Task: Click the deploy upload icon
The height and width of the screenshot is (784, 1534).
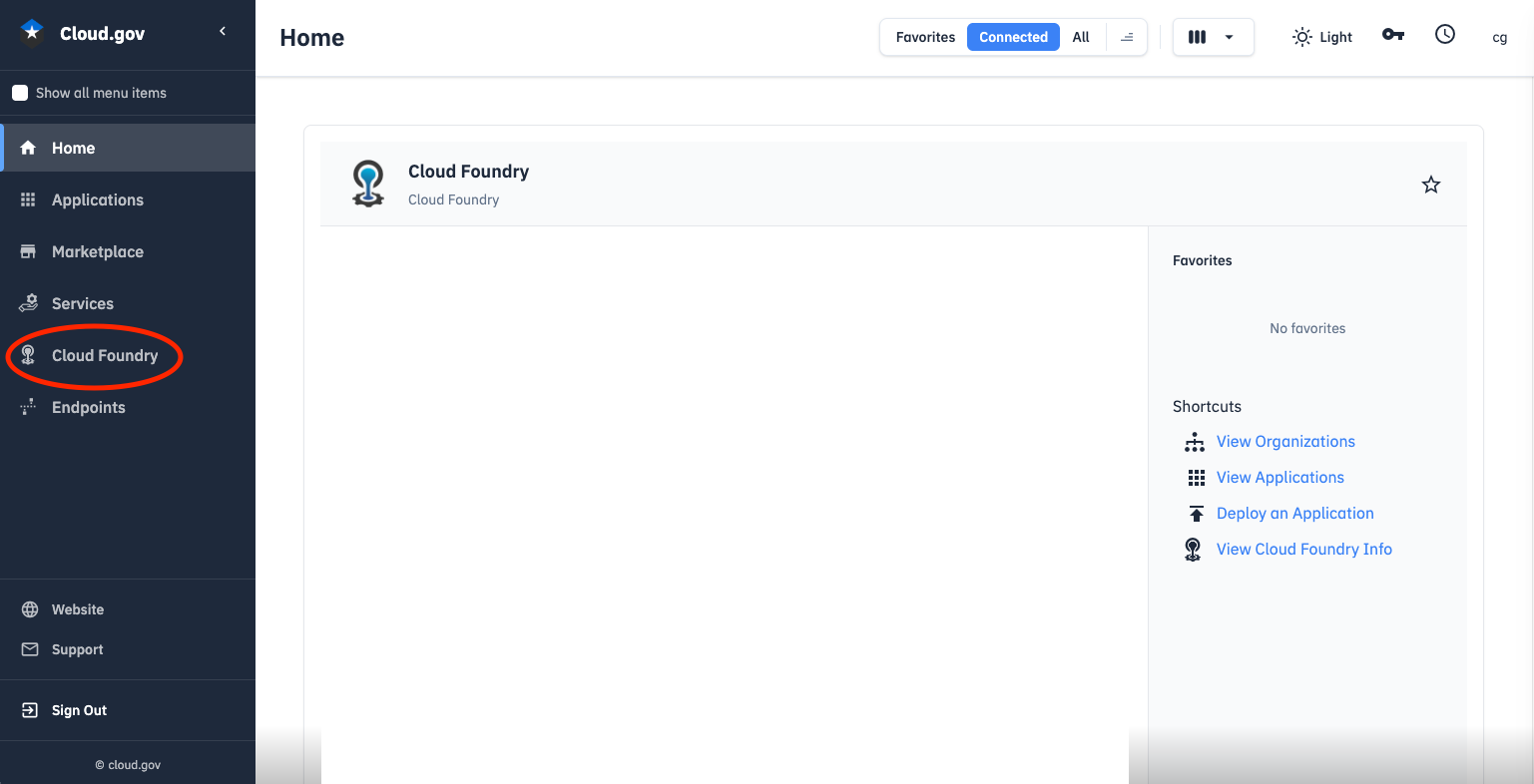Action: click(1196, 514)
